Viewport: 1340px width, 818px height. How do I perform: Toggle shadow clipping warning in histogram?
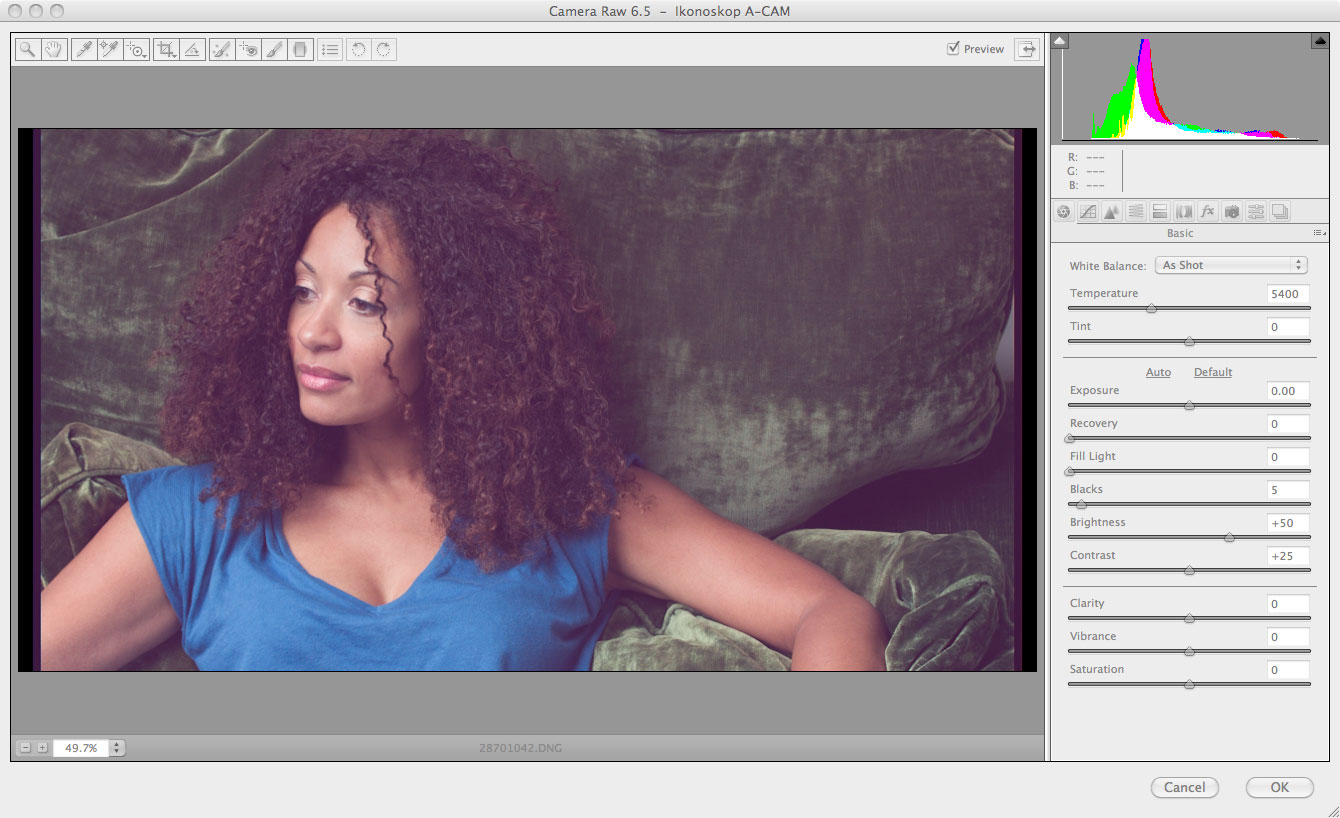1061,41
